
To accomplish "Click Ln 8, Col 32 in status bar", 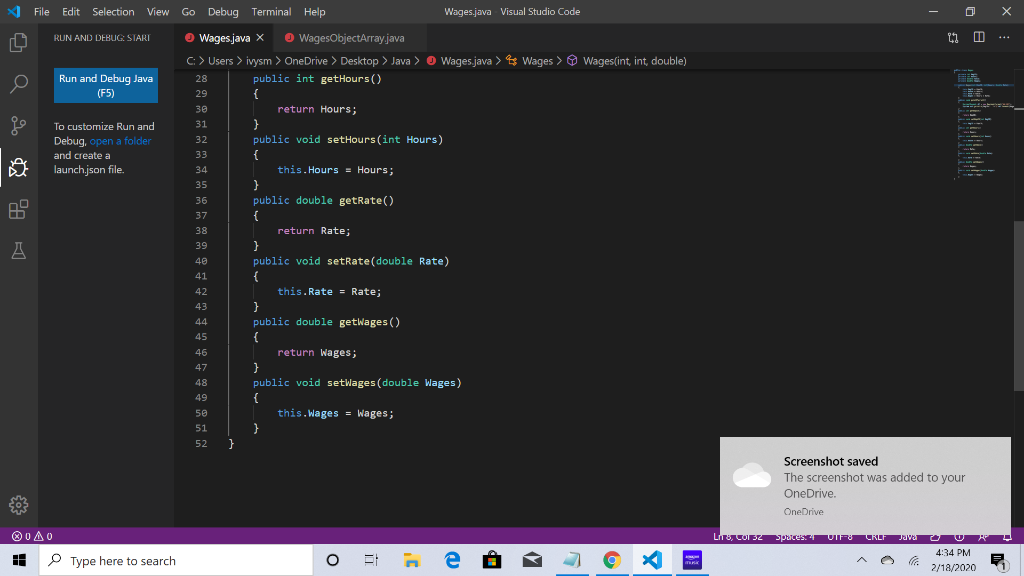I will tap(737, 537).
